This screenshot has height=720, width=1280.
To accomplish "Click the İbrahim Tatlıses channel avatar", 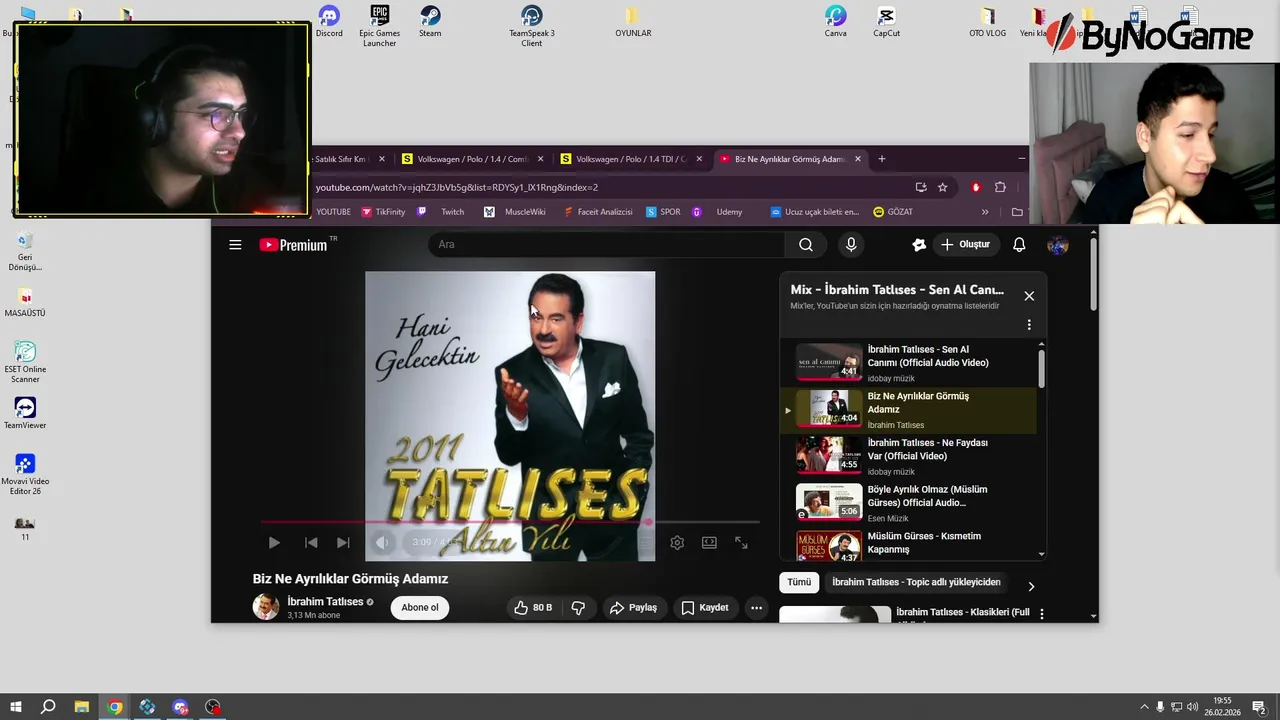I will click(x=266, y=607).
